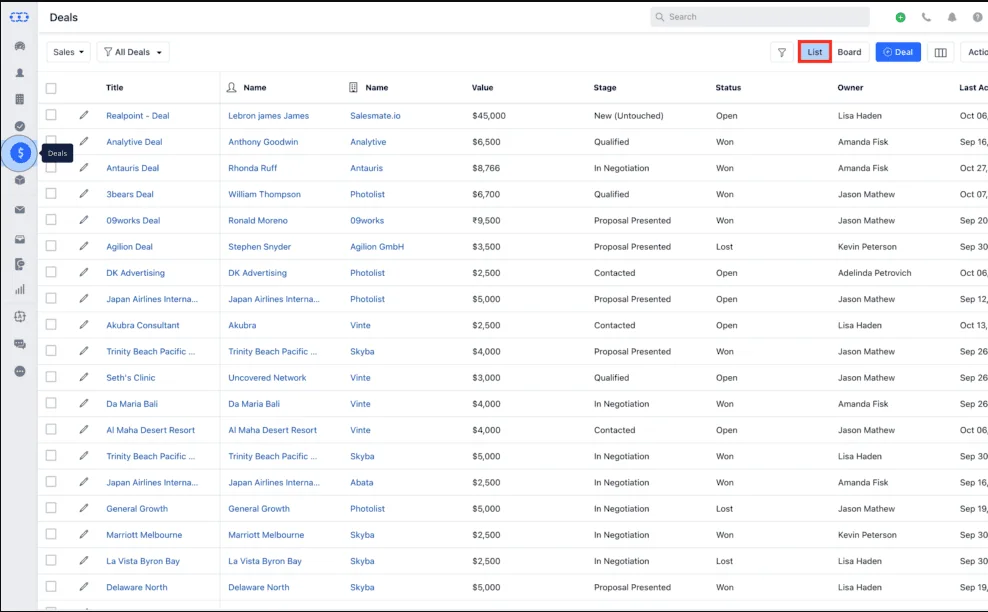Screen dimensions: 988x612
Task: Open the Actions menu at top right
Action: pos(976,52)
